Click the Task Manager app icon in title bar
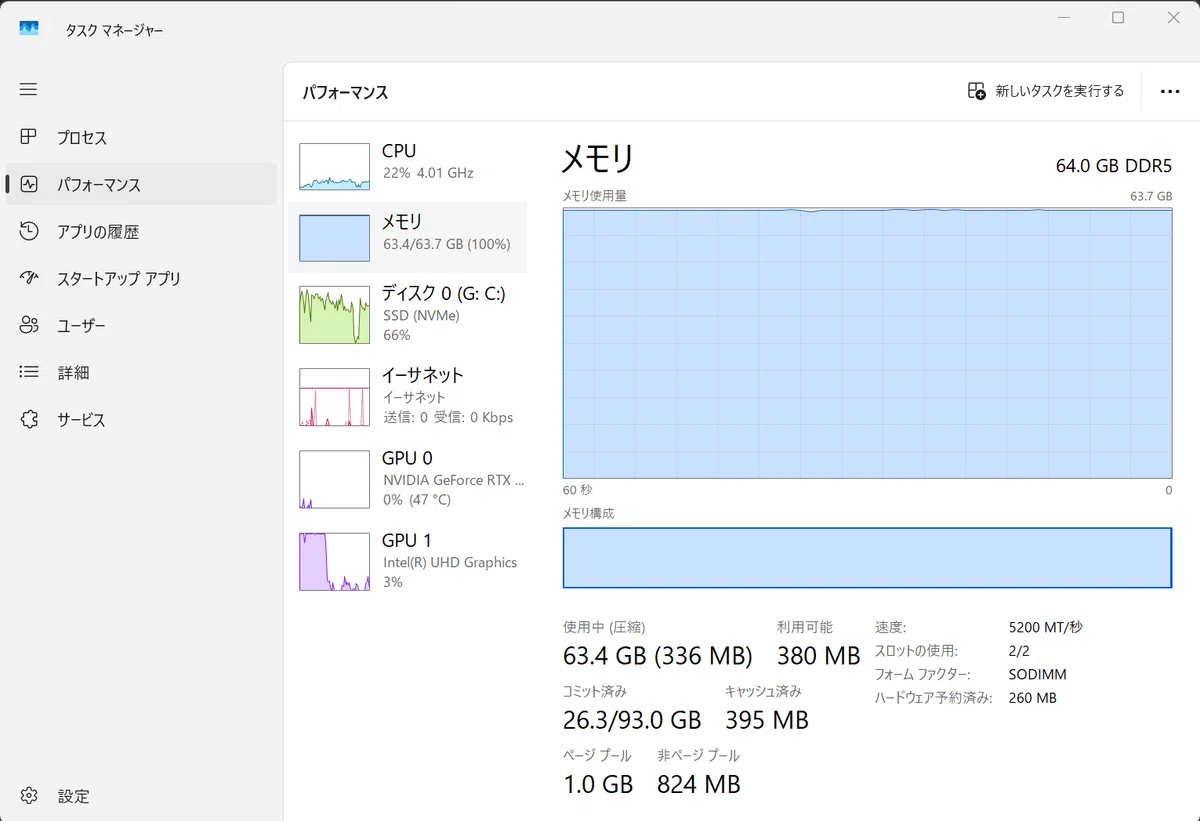The height and width of the screenshot is (821, 1200). point(29,29)
